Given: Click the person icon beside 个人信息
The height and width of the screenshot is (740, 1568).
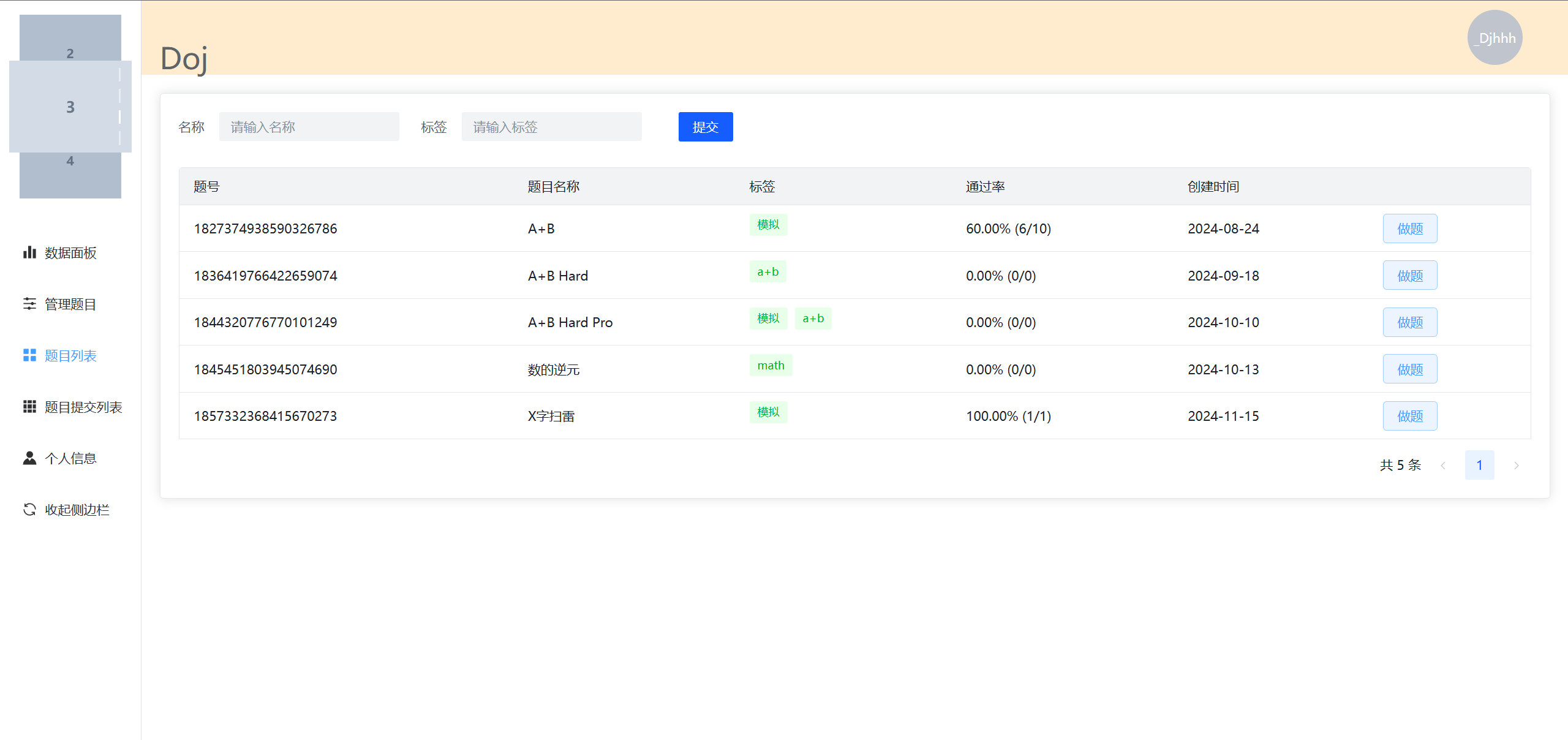Looking at the screenshot, I should [29, 458].
